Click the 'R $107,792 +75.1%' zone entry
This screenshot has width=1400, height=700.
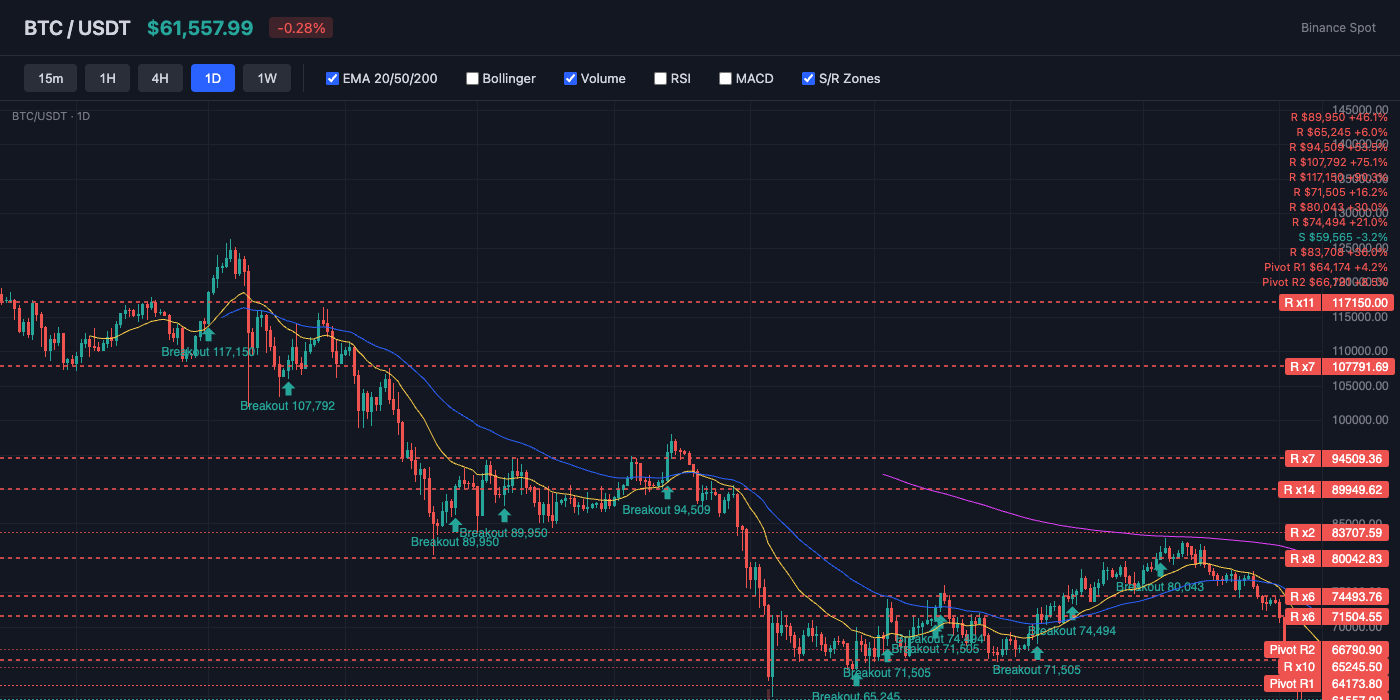pos(1338,162)
